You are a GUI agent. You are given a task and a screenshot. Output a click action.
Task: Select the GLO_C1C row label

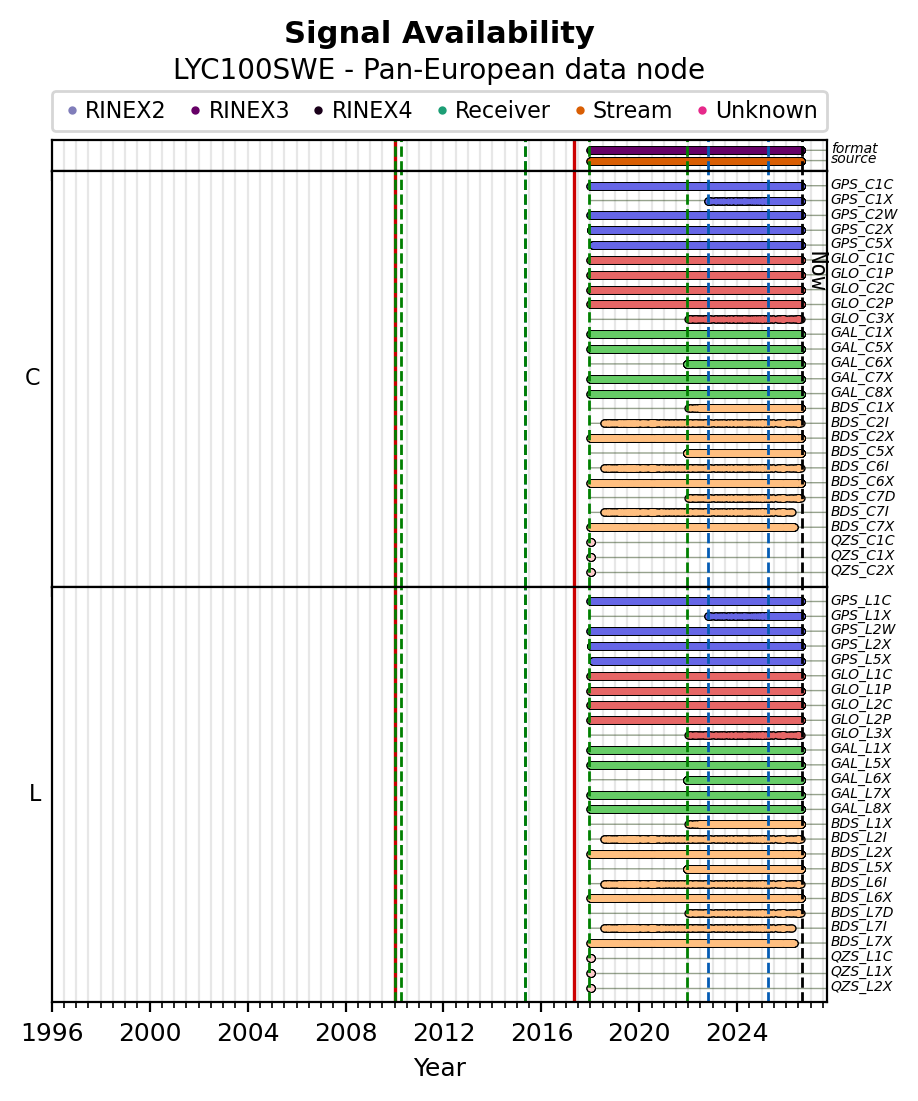pos(863,258)
